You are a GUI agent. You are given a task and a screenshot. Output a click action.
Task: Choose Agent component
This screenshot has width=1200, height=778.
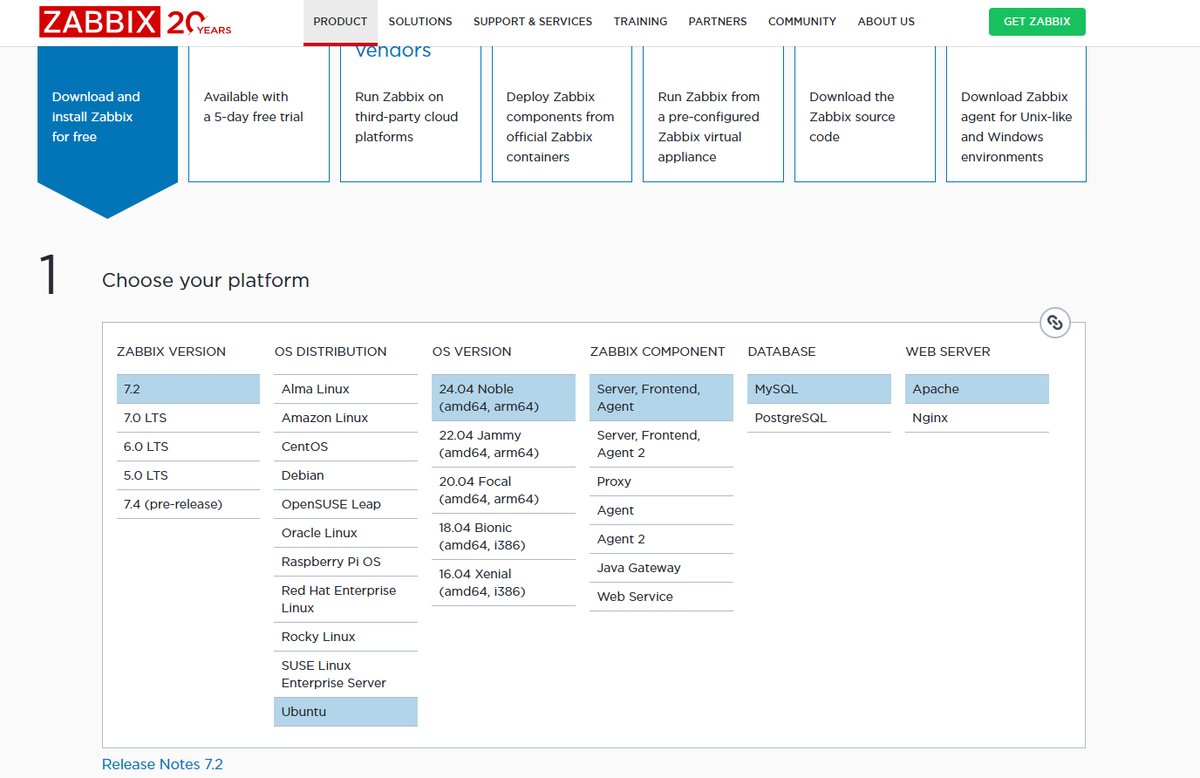pos(661,511)
